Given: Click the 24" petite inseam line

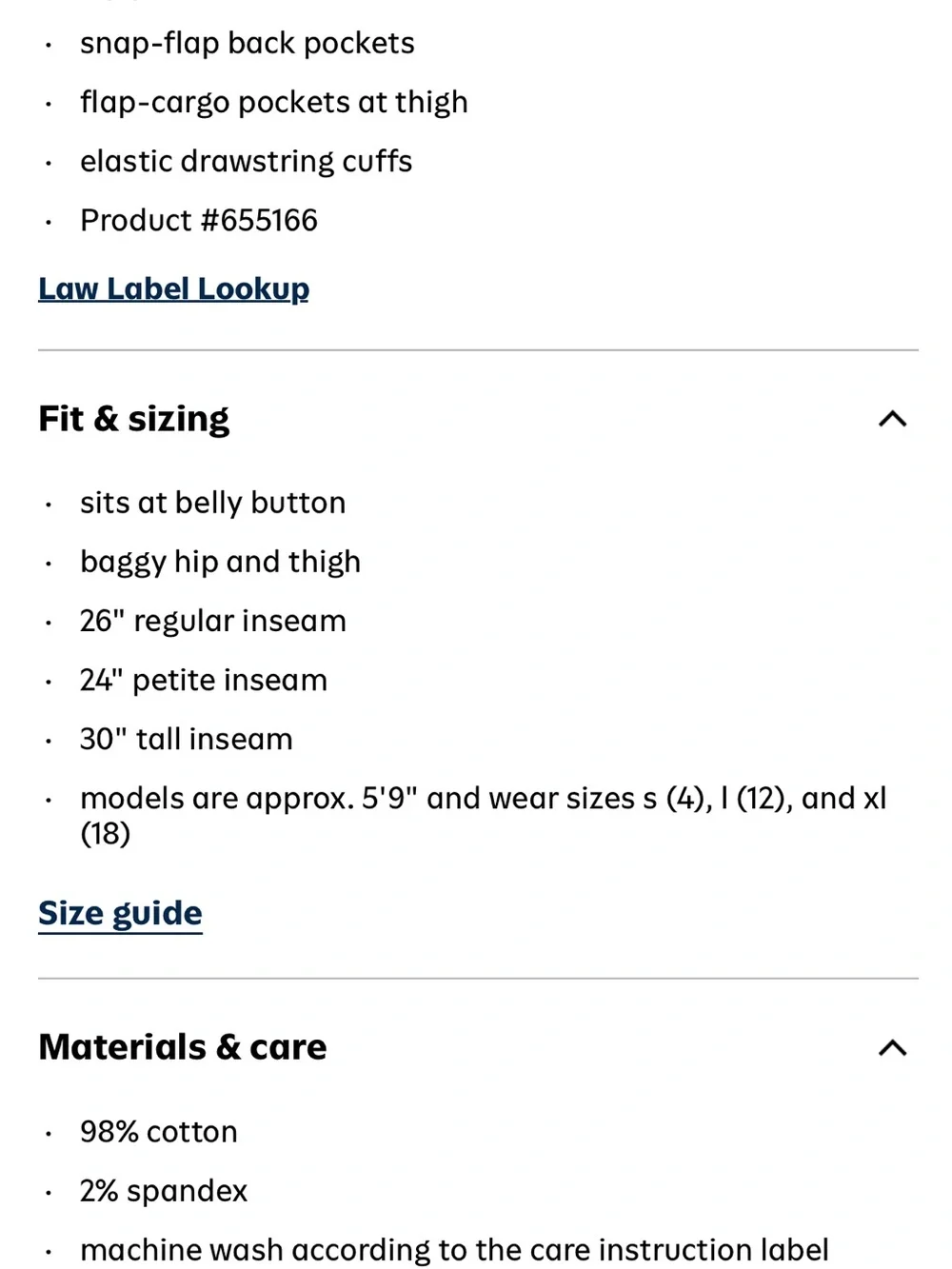Looking at the screenshot, I should point(204,680).
